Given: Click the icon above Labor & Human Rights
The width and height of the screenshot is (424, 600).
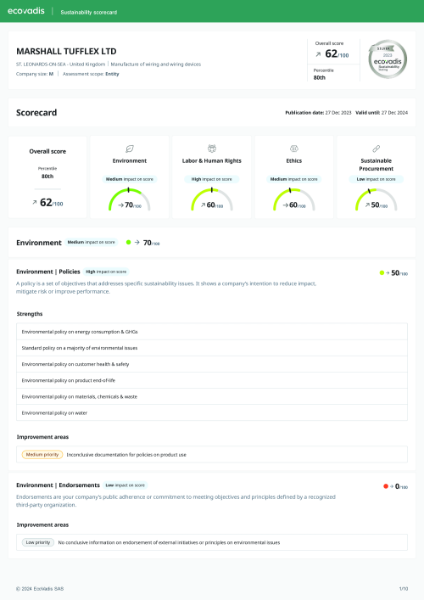Looking at the screenshot, I should 212,148.
